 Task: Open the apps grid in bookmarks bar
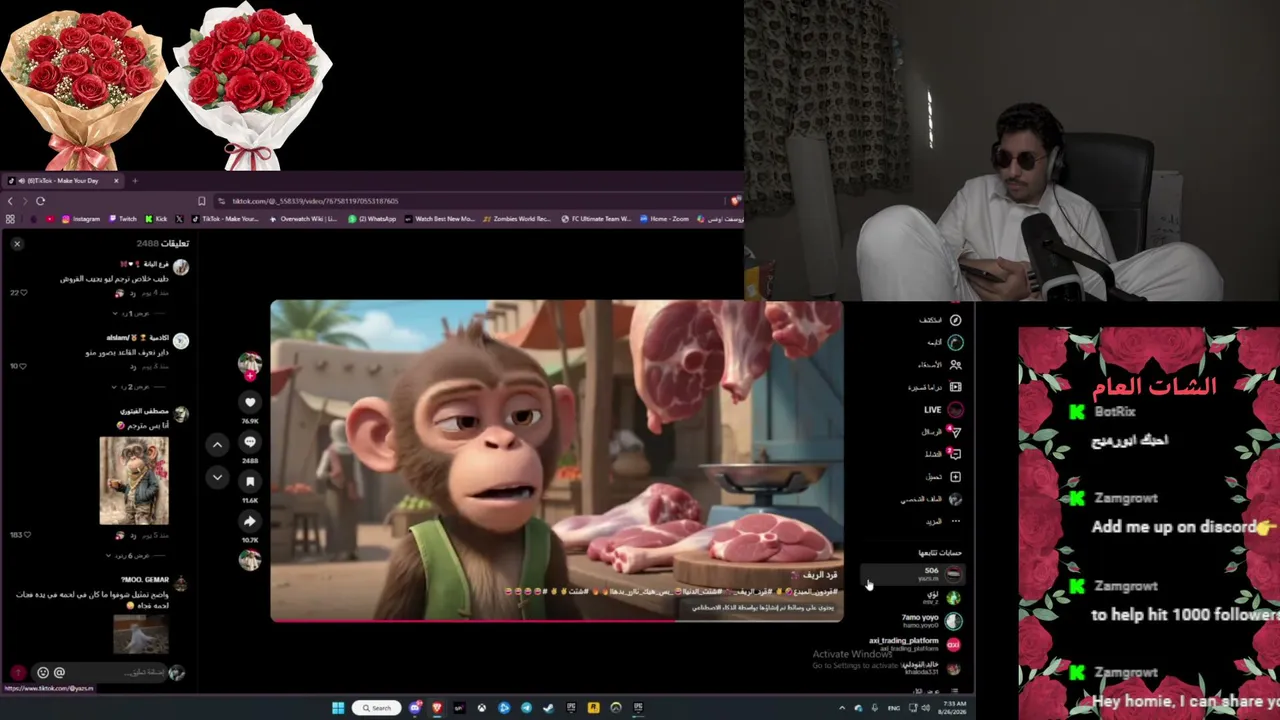pyautogui.click(x=10, y=219)
